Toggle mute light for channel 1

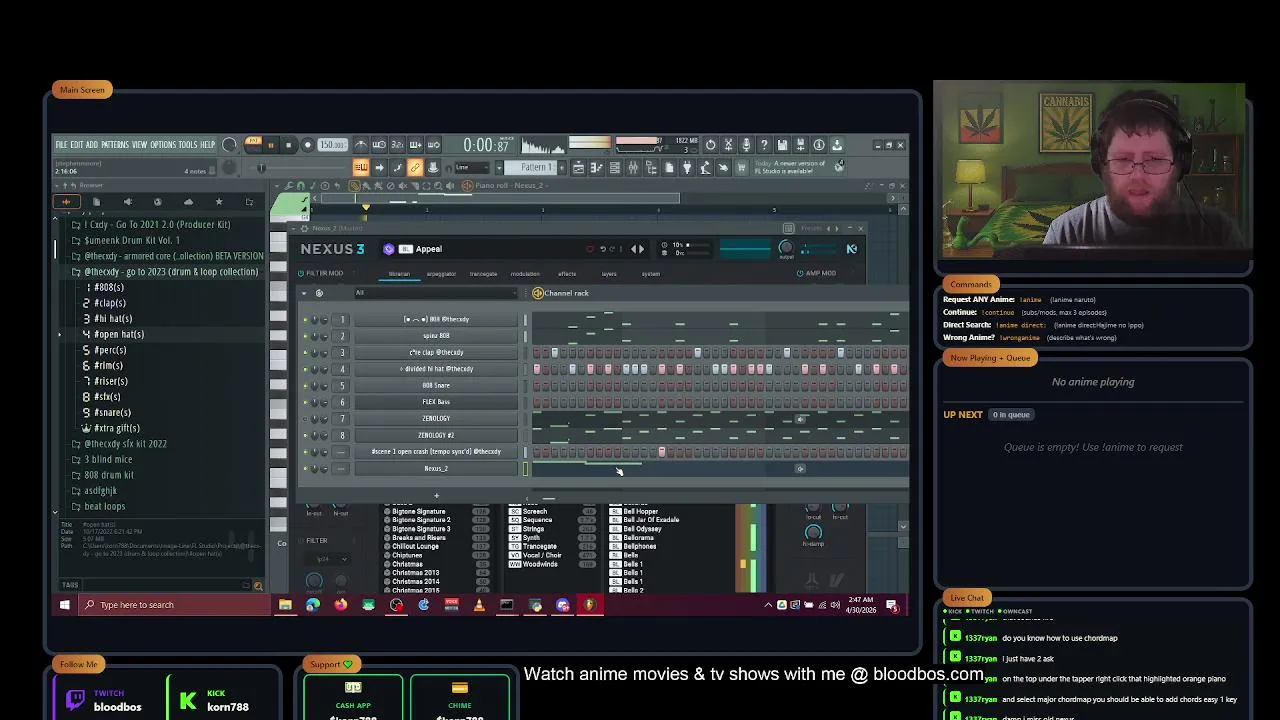pos(305,319)
